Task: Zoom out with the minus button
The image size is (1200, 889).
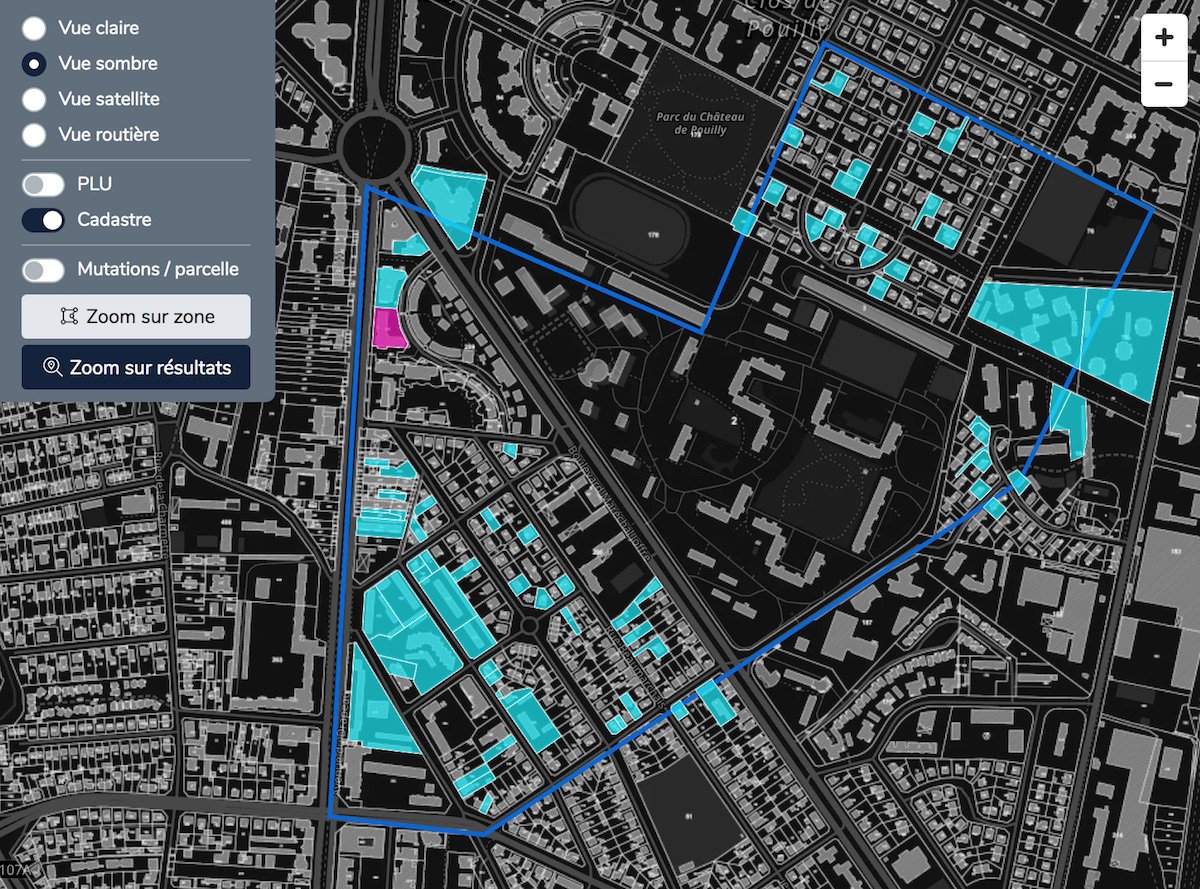Action: tap(1163, 84)
